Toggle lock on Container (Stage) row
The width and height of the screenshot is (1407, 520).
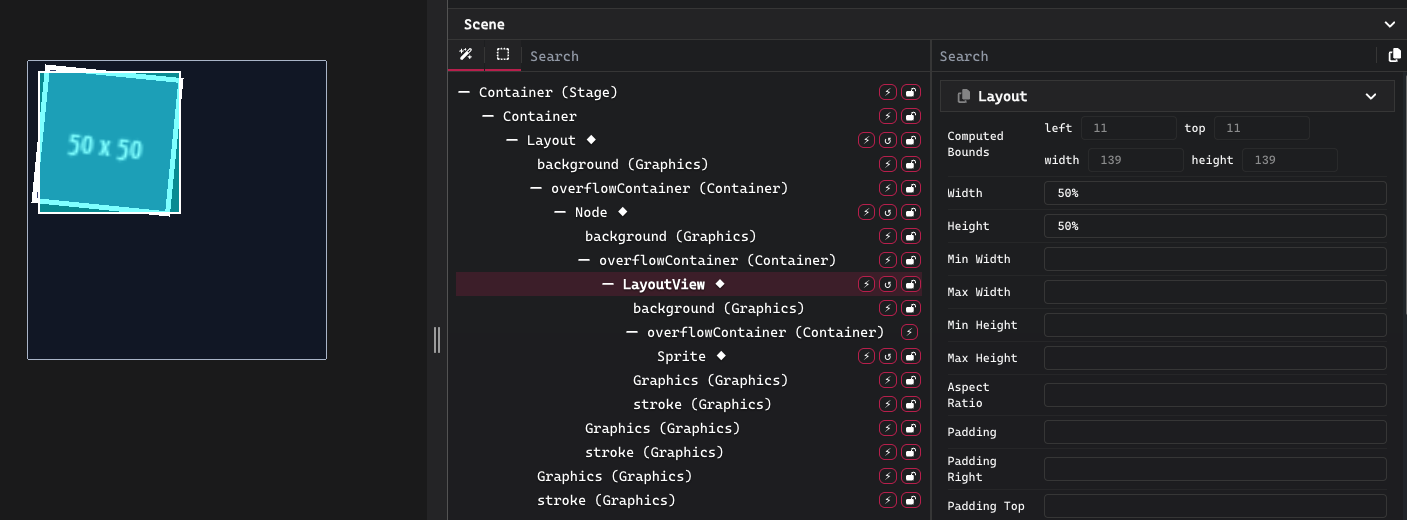click(x=910, y=92)
